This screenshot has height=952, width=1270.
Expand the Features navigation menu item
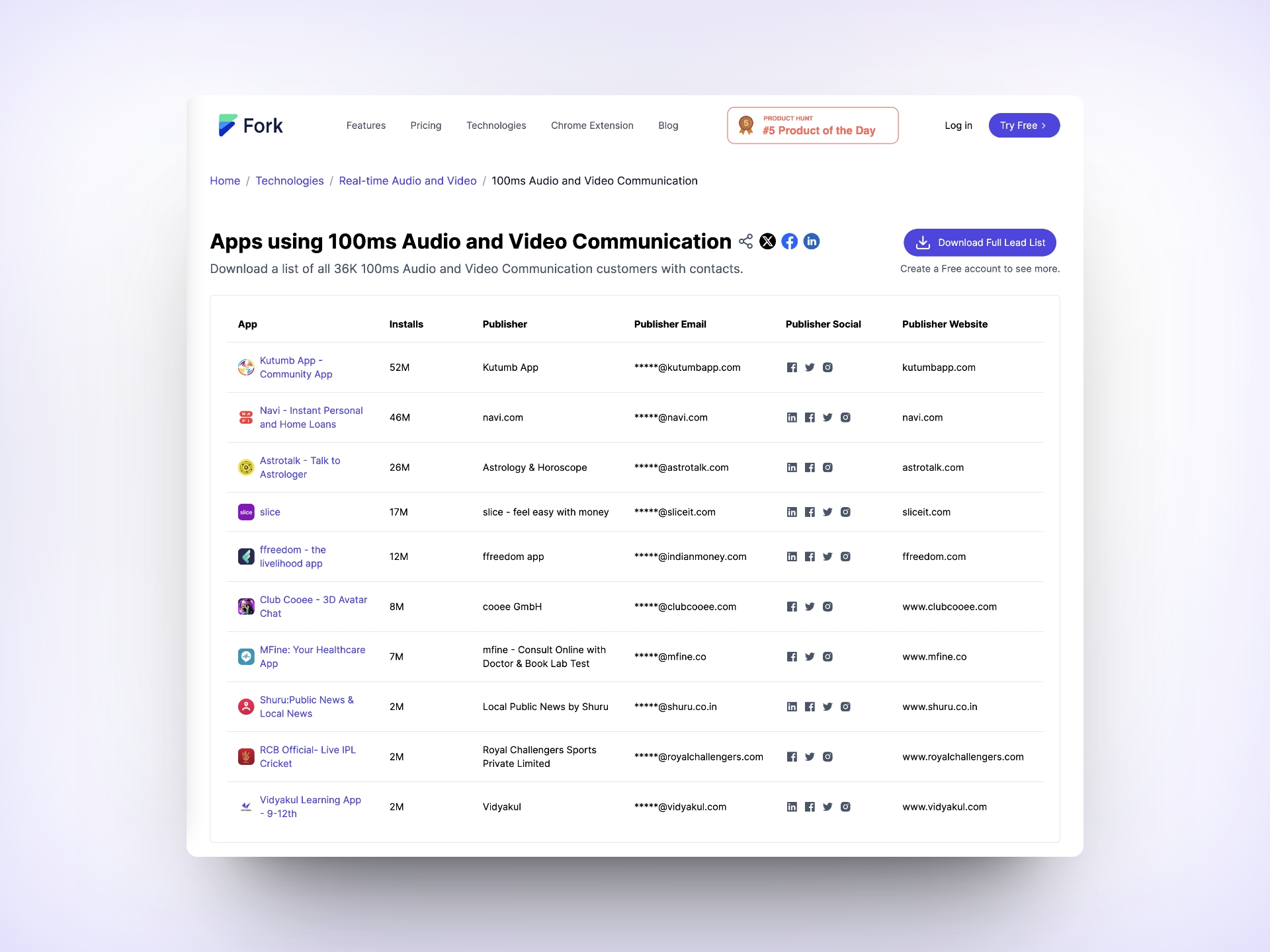365,125
